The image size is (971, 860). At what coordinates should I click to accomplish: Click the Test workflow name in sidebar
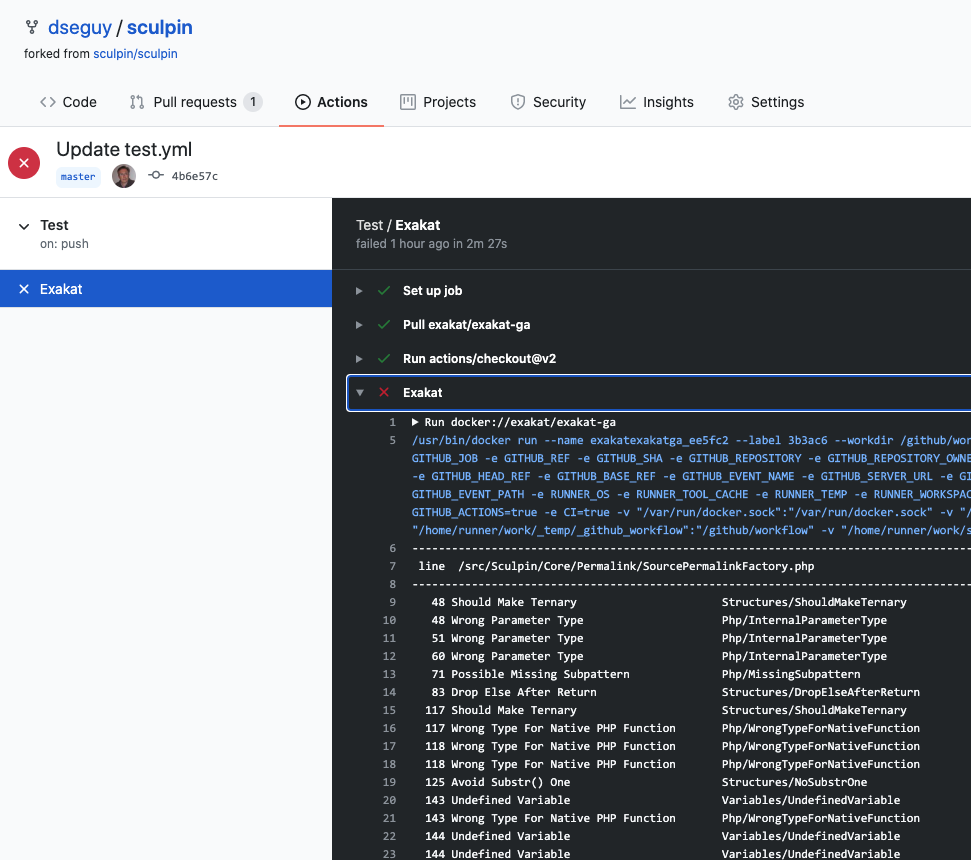(x=54, y=225)
